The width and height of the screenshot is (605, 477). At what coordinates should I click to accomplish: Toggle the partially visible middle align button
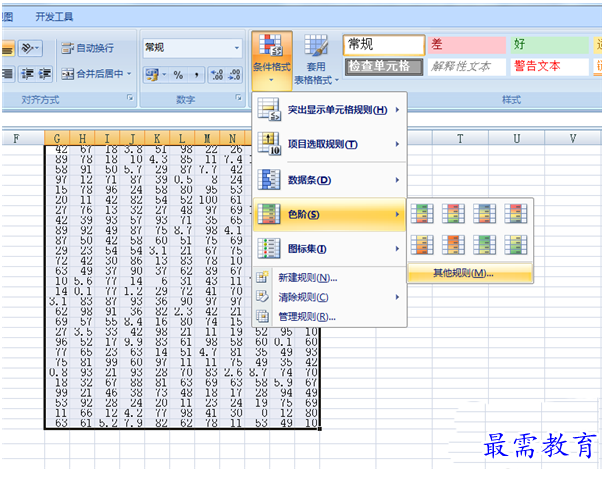click(8, 49)
